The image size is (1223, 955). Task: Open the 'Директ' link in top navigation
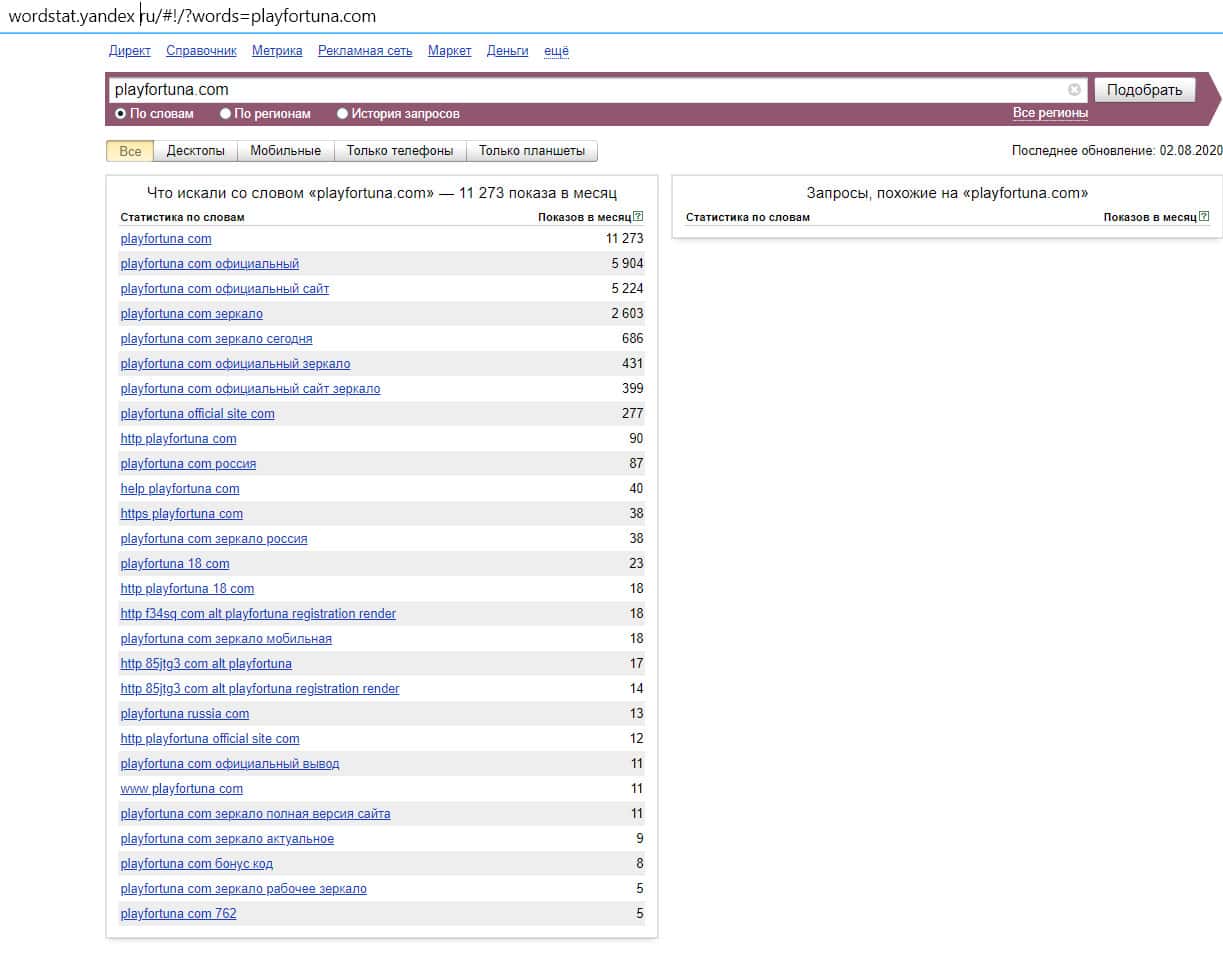(129, 51)
